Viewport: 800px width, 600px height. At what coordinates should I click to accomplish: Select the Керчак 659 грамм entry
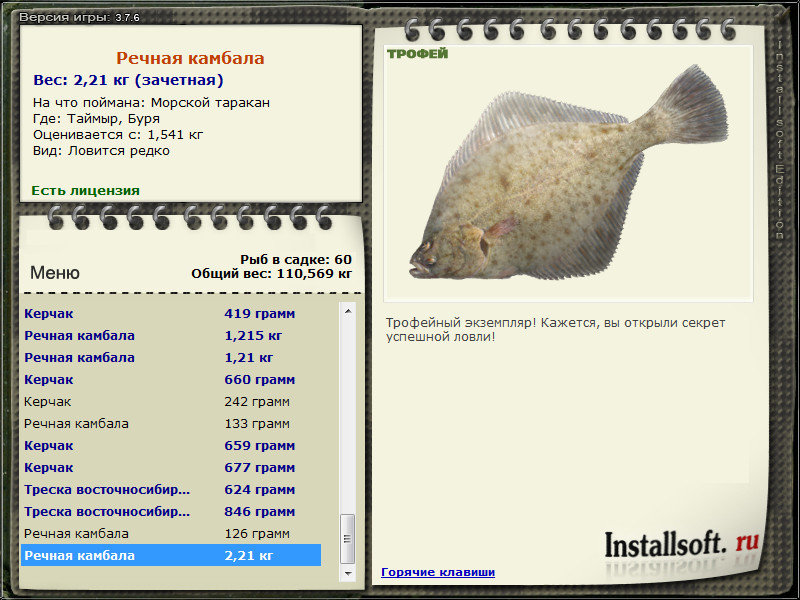coord(171,445)
